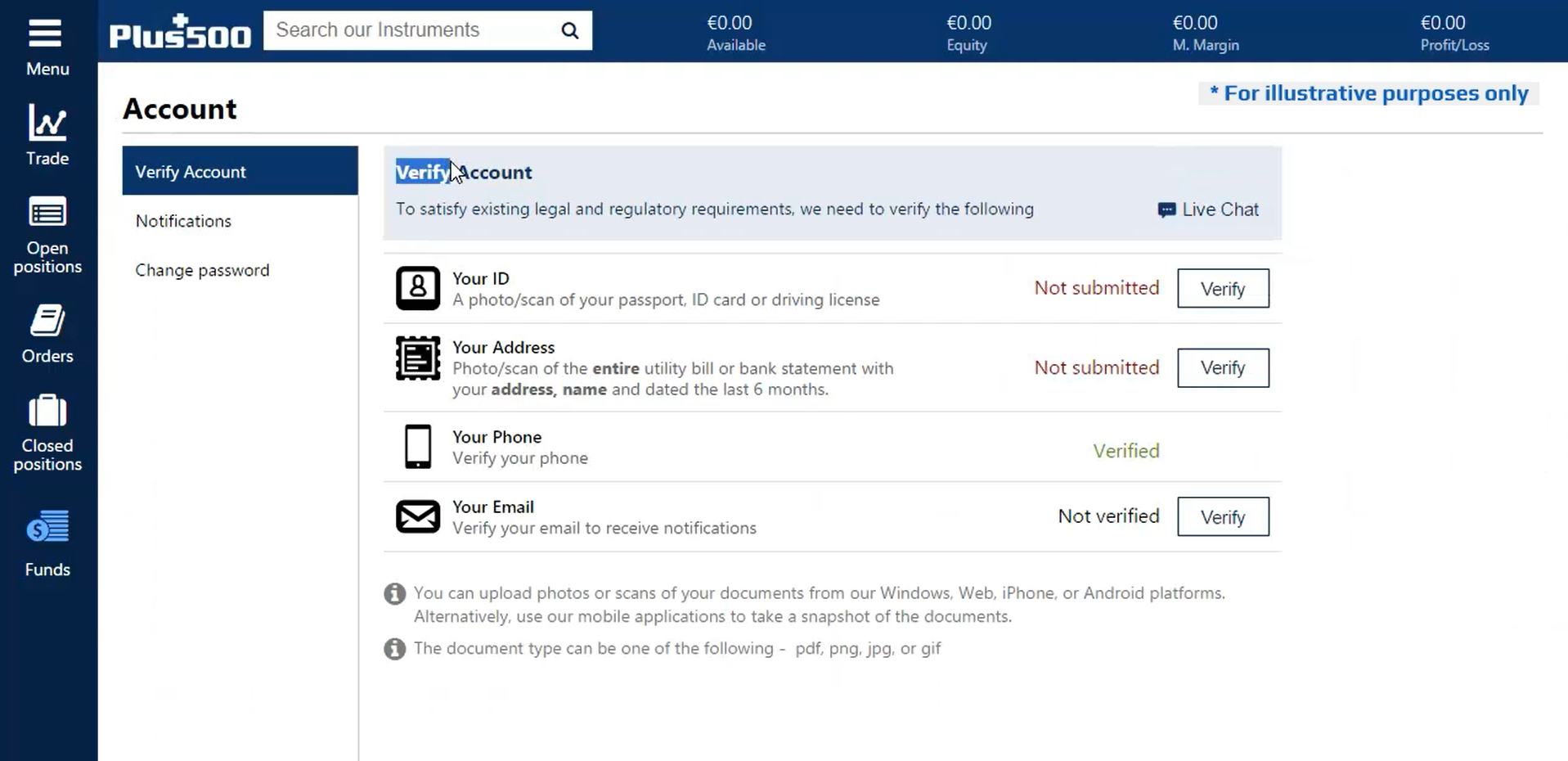Click the search magnifier icon
This screenshot has width=1568, height=761.
pyautogui.click(x=570, y=31)
